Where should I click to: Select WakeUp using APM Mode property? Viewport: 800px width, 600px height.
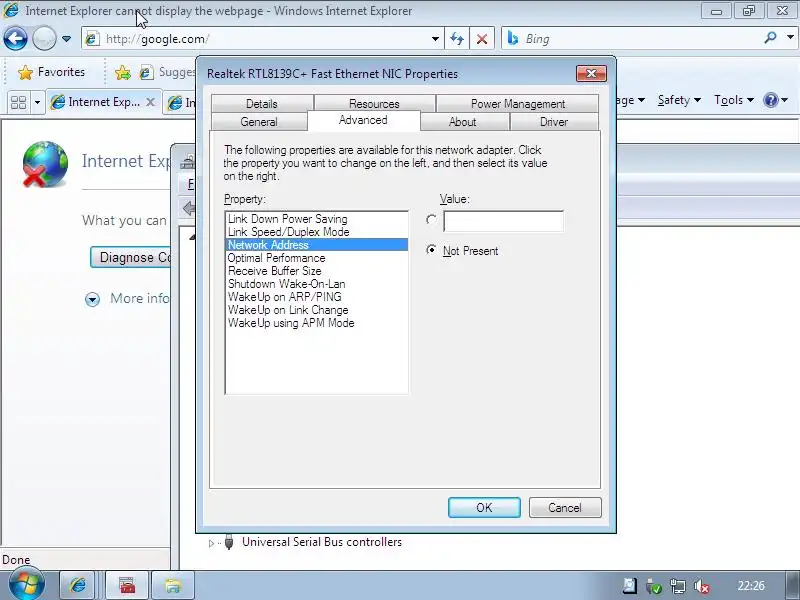click(316, 323)
